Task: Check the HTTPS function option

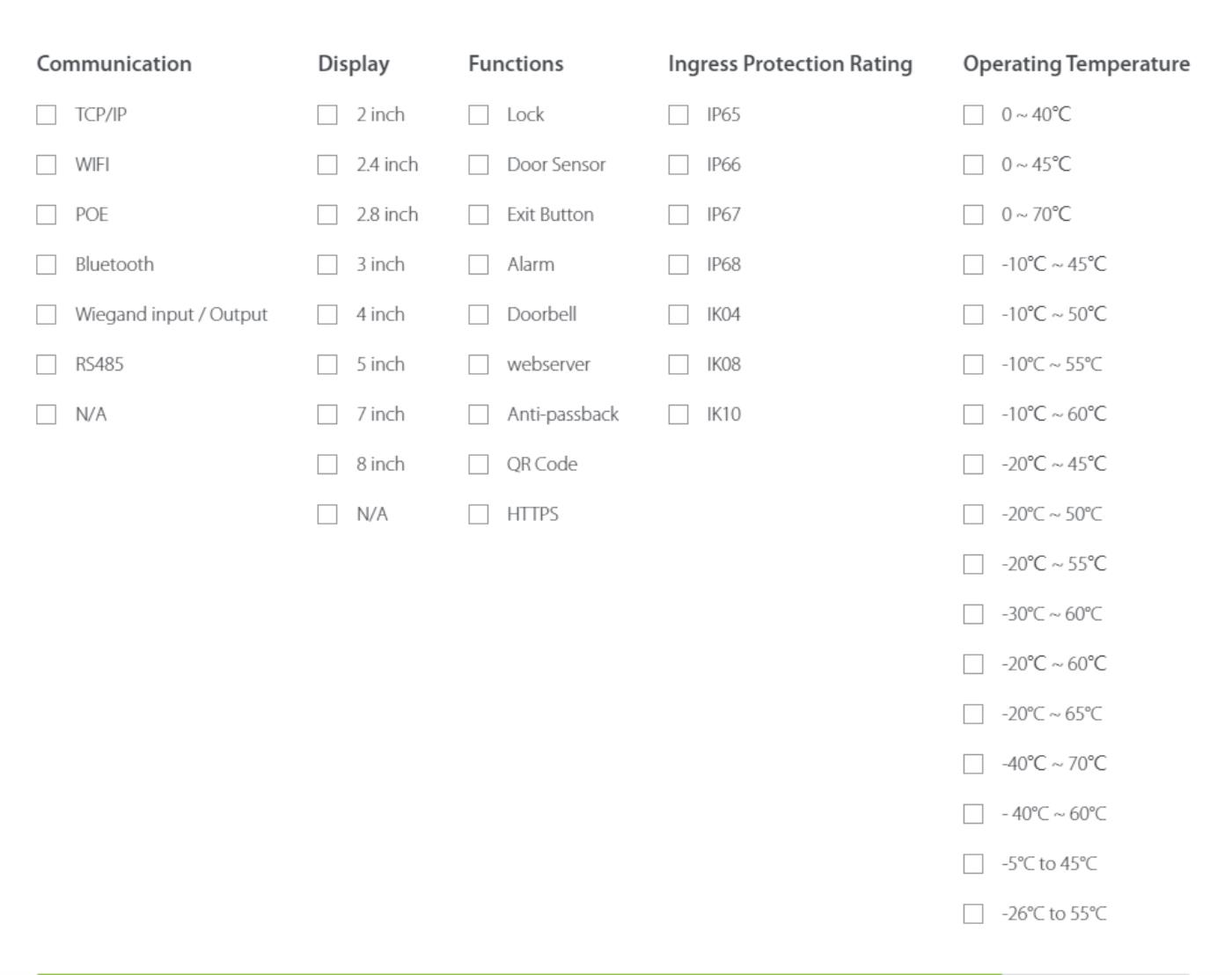Action: pos(479,515)
